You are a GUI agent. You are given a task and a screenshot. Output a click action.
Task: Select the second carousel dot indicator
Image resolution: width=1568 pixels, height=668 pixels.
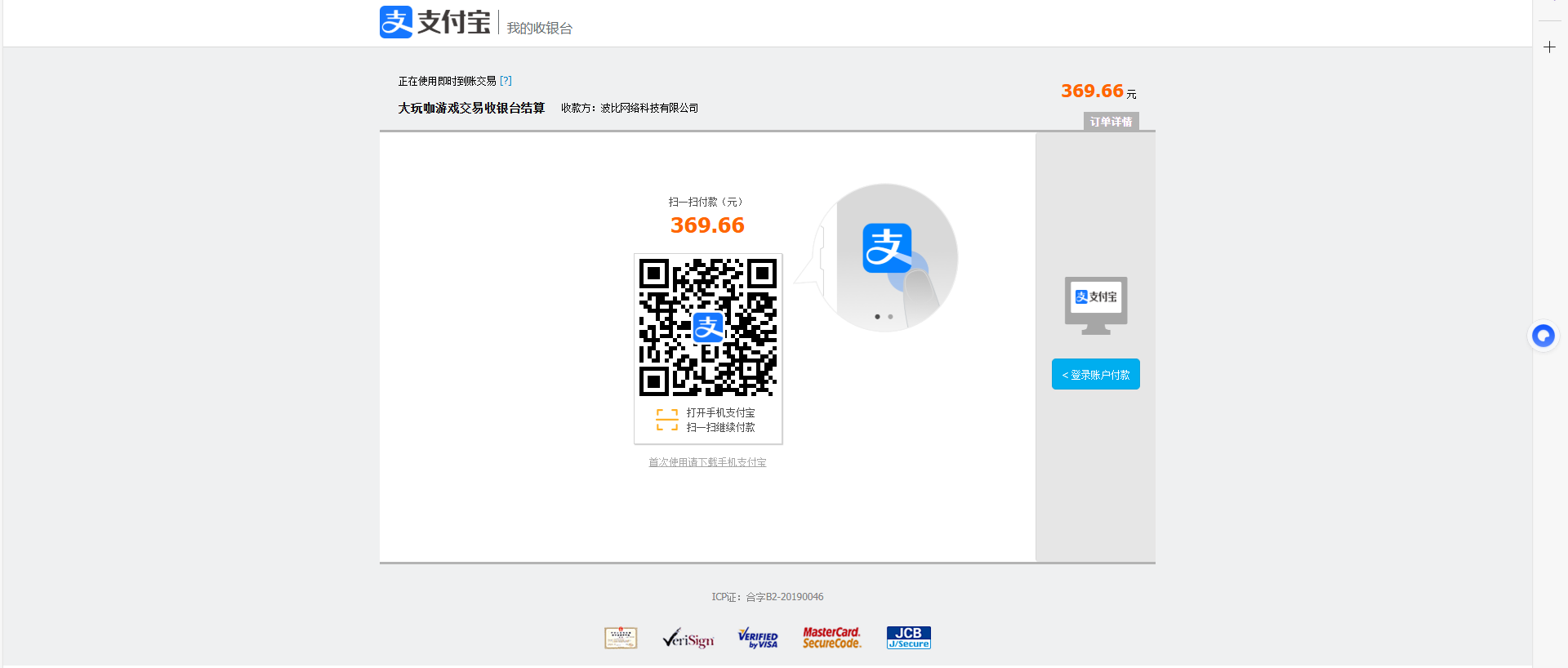coord(890,317)
